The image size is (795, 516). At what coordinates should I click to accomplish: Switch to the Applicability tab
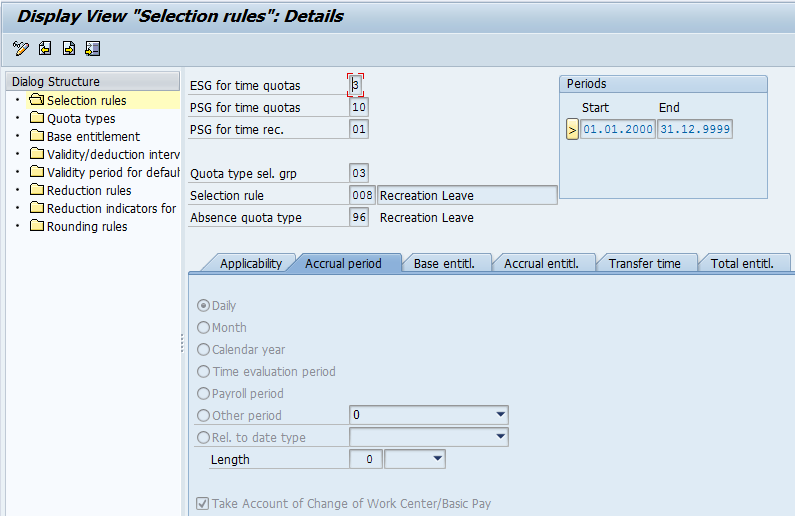click(250, 264)
